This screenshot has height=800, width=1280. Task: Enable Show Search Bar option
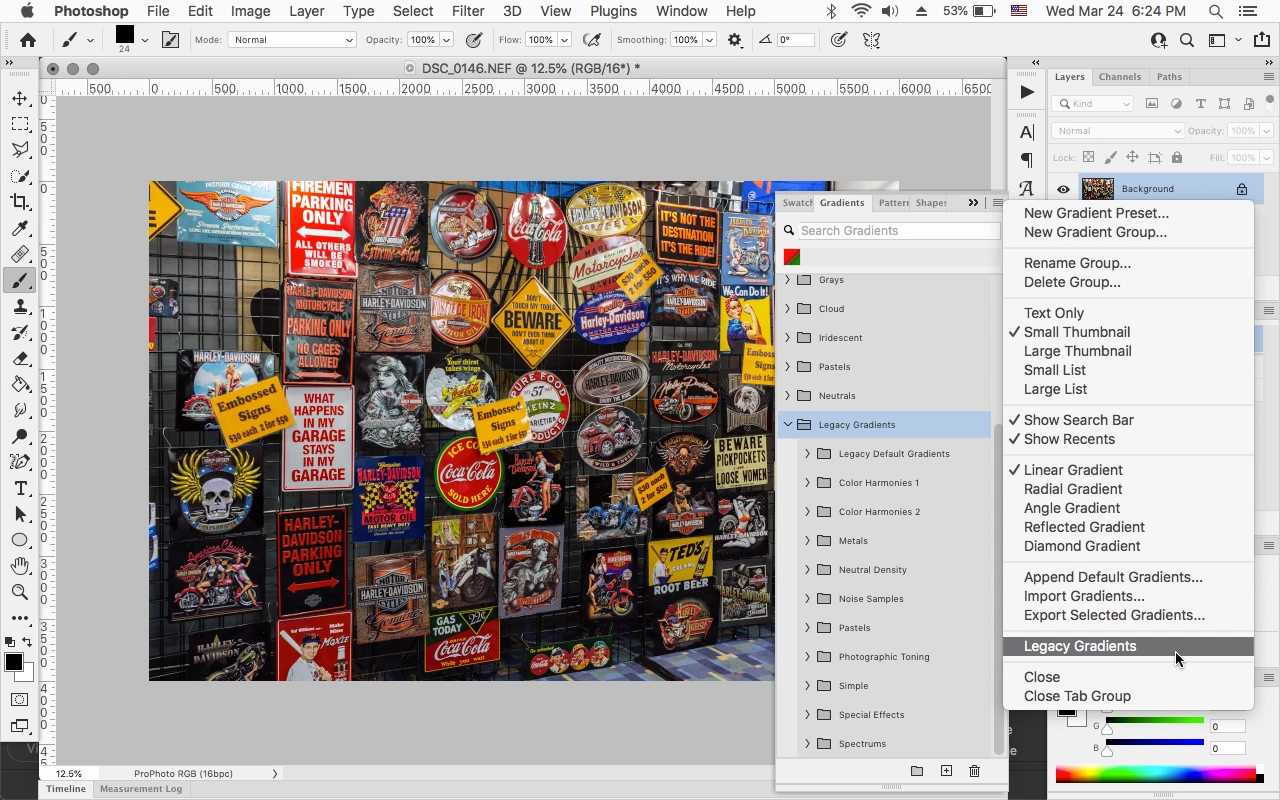tap(1079, 420)
